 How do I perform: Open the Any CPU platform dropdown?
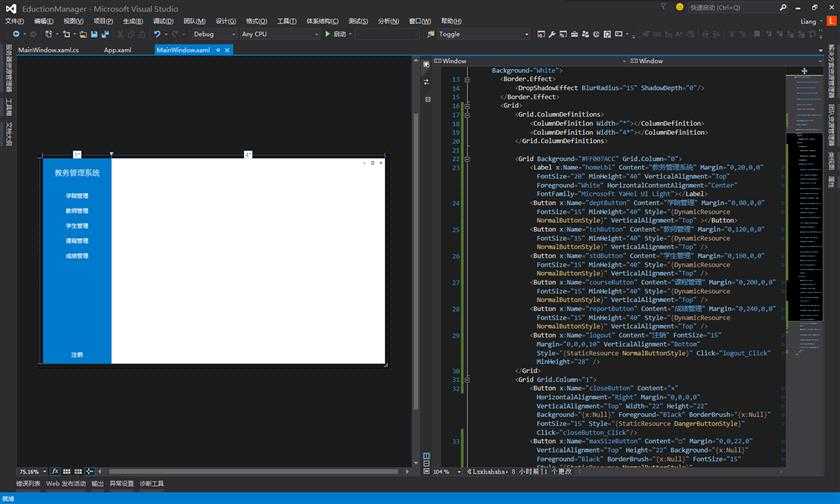click(x=279, y=34)
